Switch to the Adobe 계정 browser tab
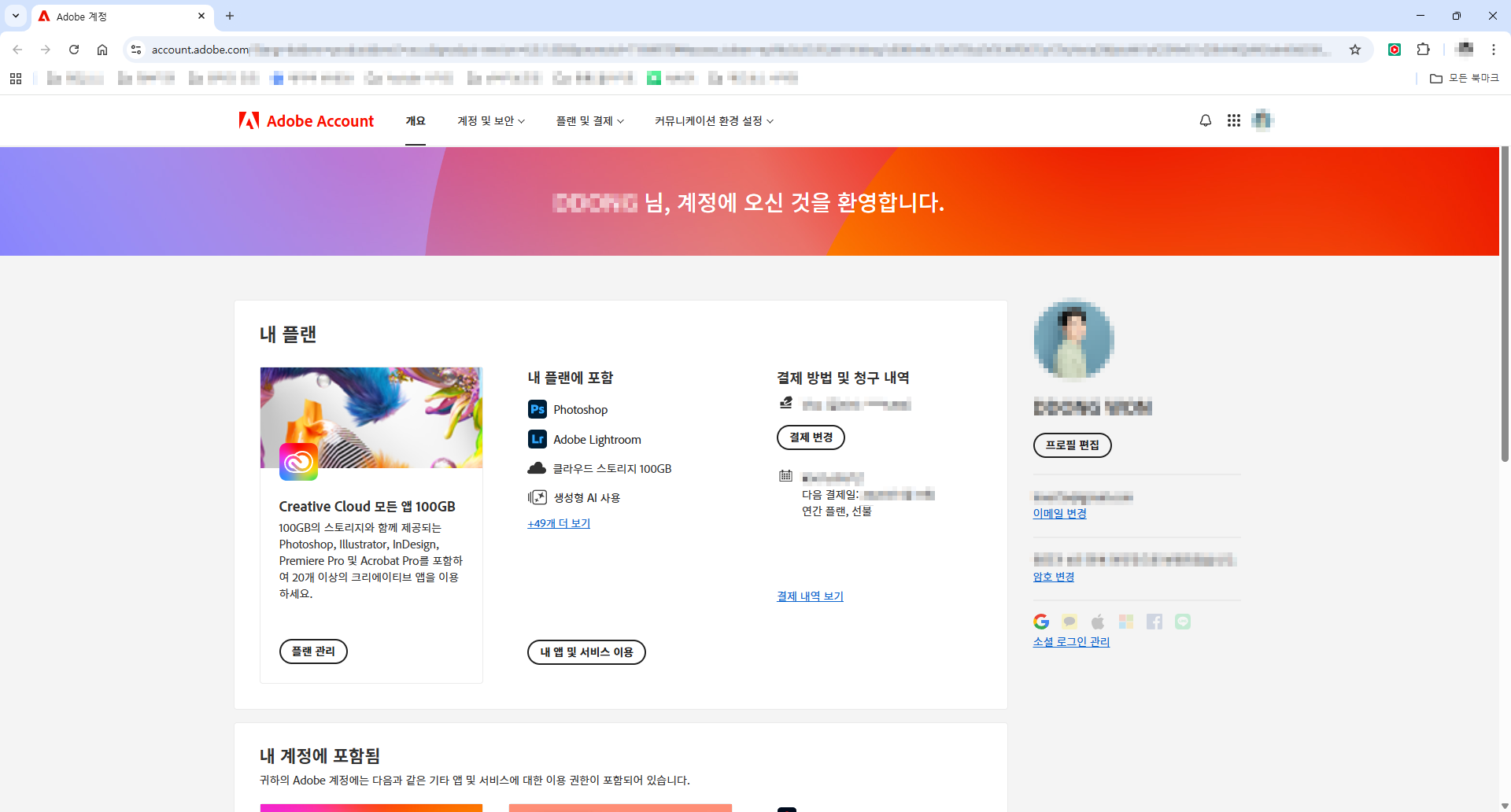Image resolution: width=1511 pixels, height=812 pixels. point(122,17)
